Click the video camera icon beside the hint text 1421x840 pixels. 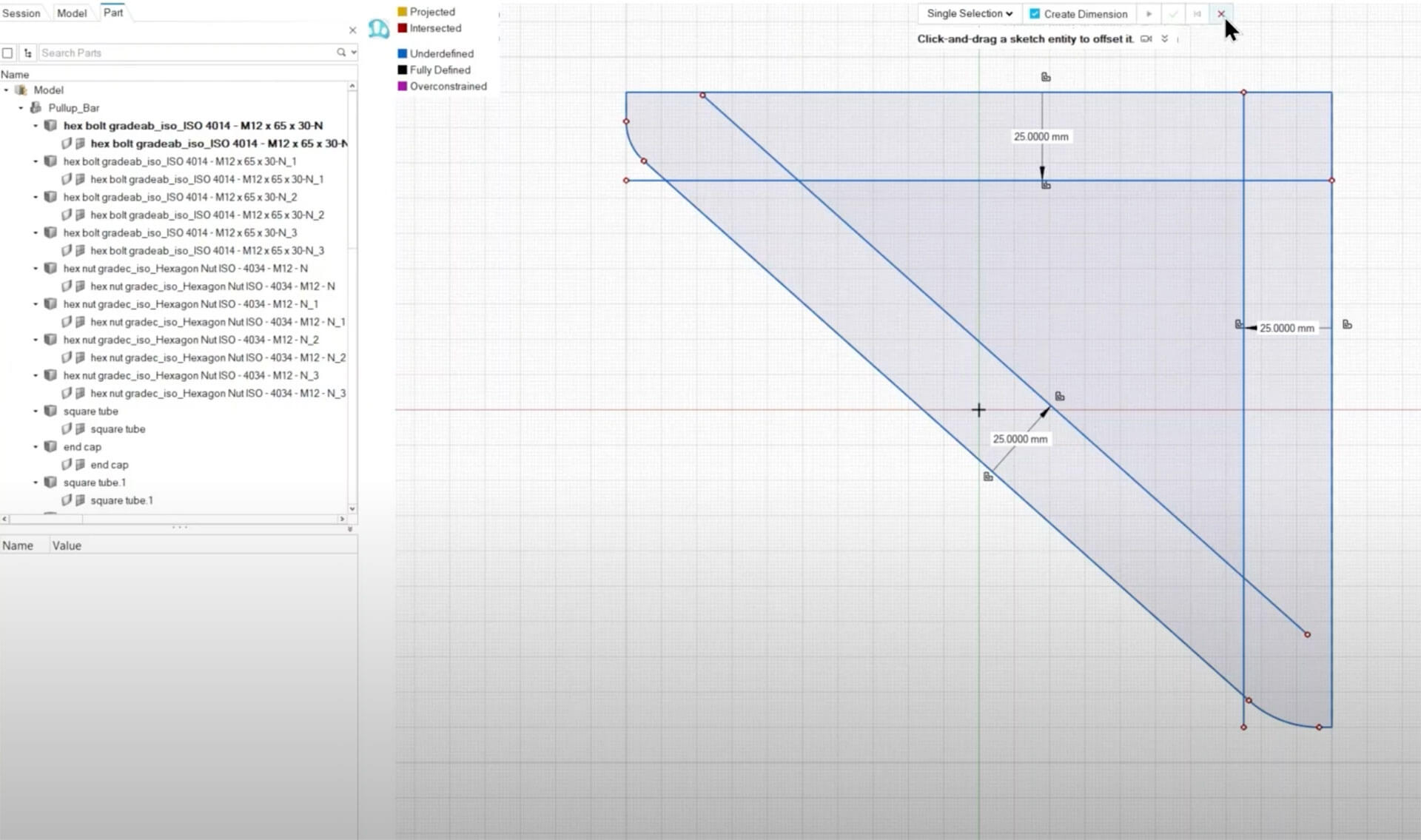tap(1146, 39)
